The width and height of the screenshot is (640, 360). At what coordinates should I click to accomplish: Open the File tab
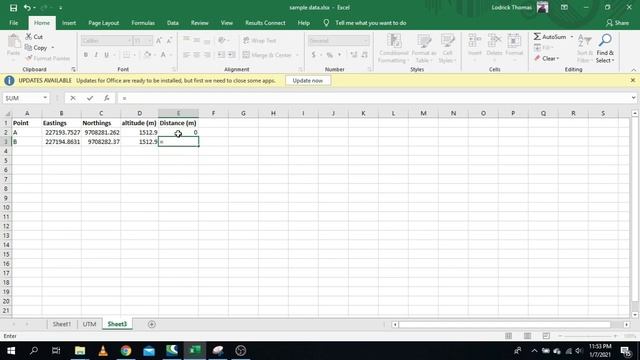(x=13, y=23)
